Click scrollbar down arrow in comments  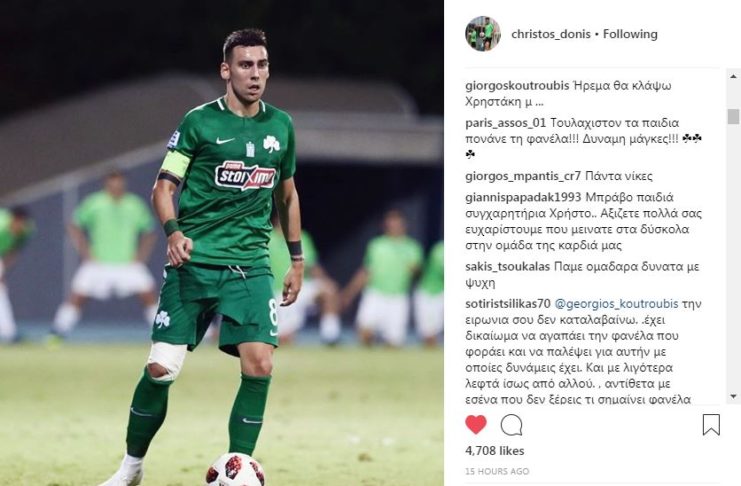point(733,396)
